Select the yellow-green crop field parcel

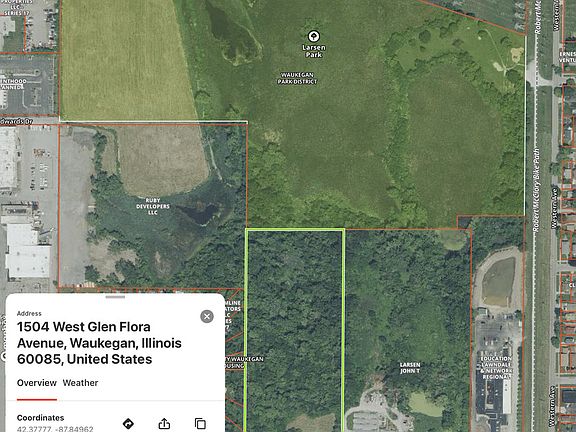click(x=125, y=61)
